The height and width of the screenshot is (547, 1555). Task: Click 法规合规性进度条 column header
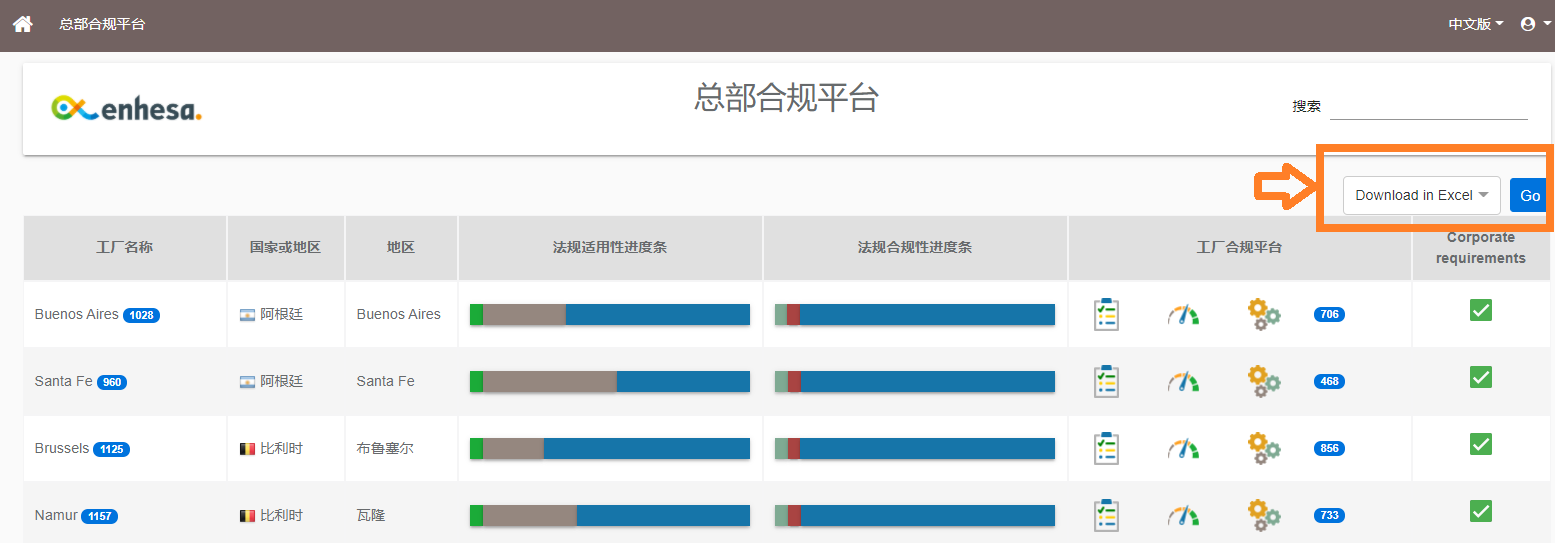click(915, 247)
